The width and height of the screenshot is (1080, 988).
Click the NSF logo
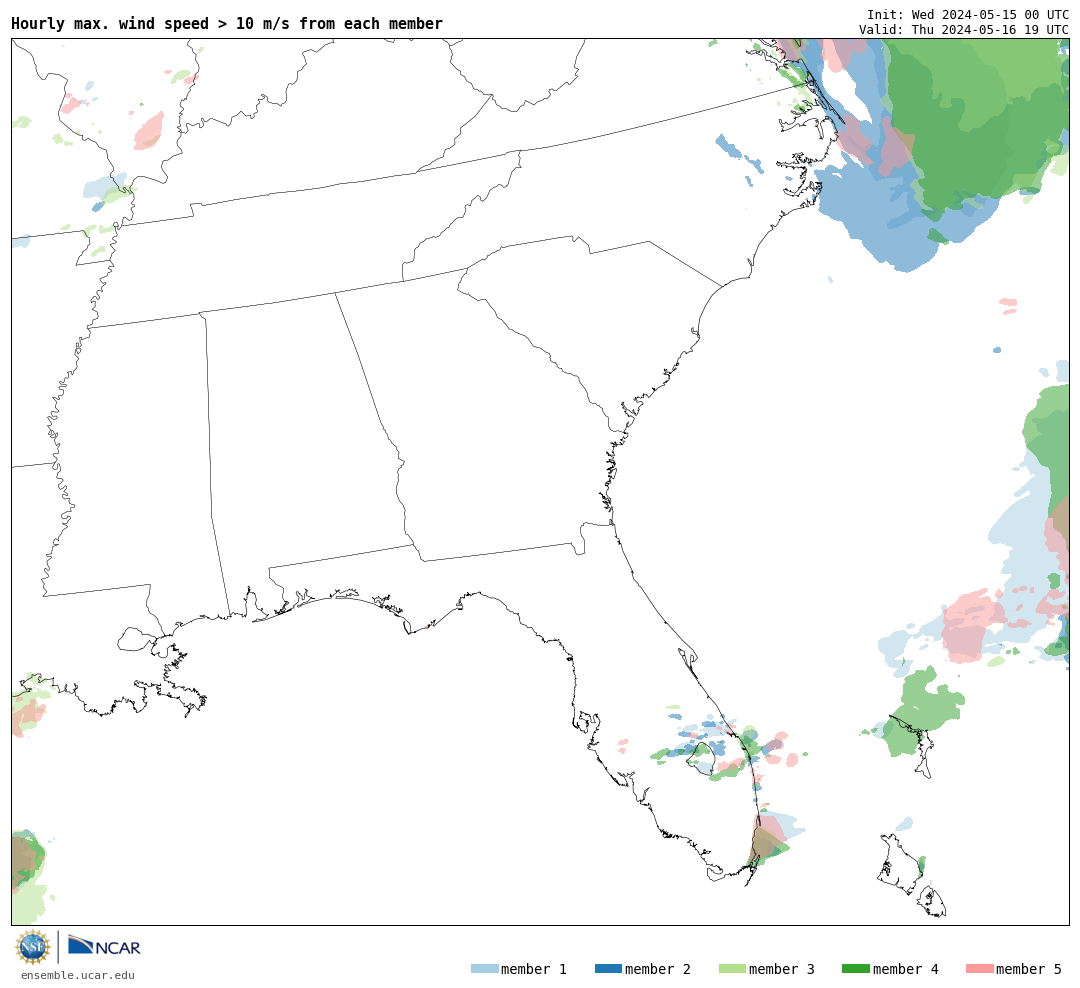click(x=32, y=947)
